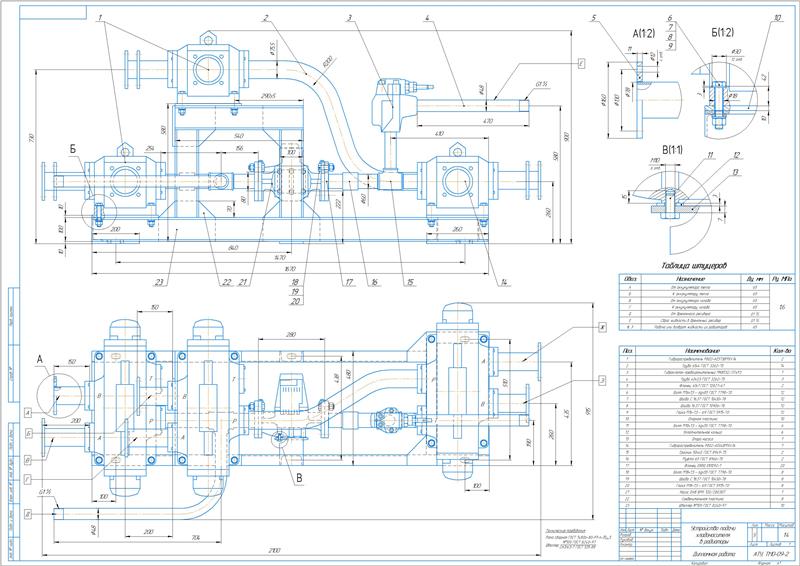Viewport: 800px width, 566px height.
Task: Select the overall '2100' length dimension
Action: pos(274,551)
